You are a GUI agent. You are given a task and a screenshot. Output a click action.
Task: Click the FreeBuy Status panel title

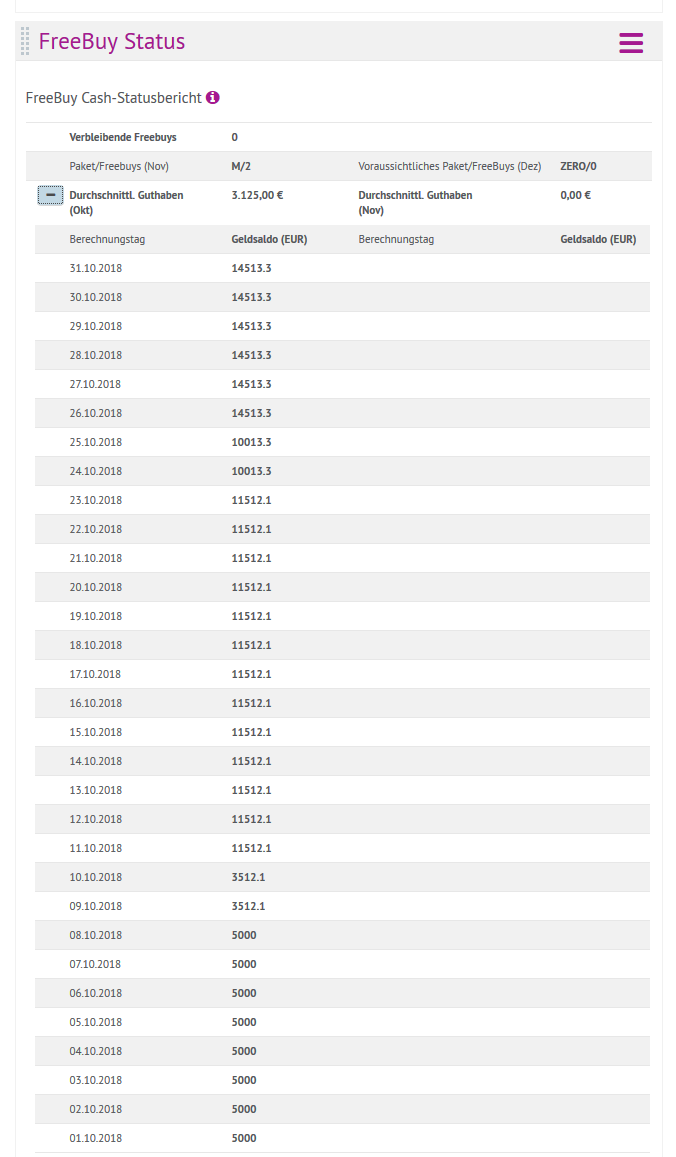click(x=112, y=42)
